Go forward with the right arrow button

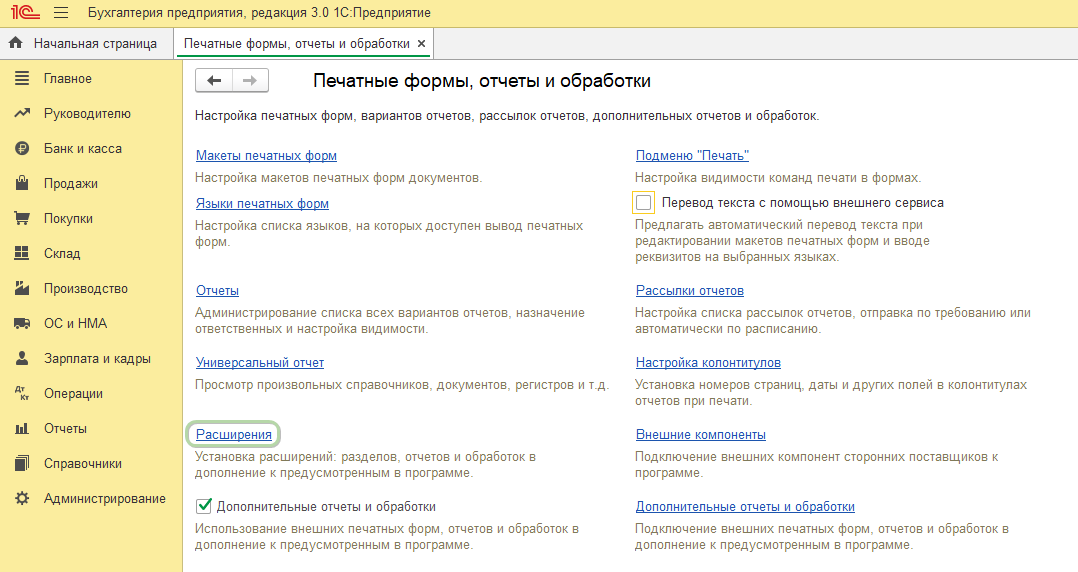[250, 80]
